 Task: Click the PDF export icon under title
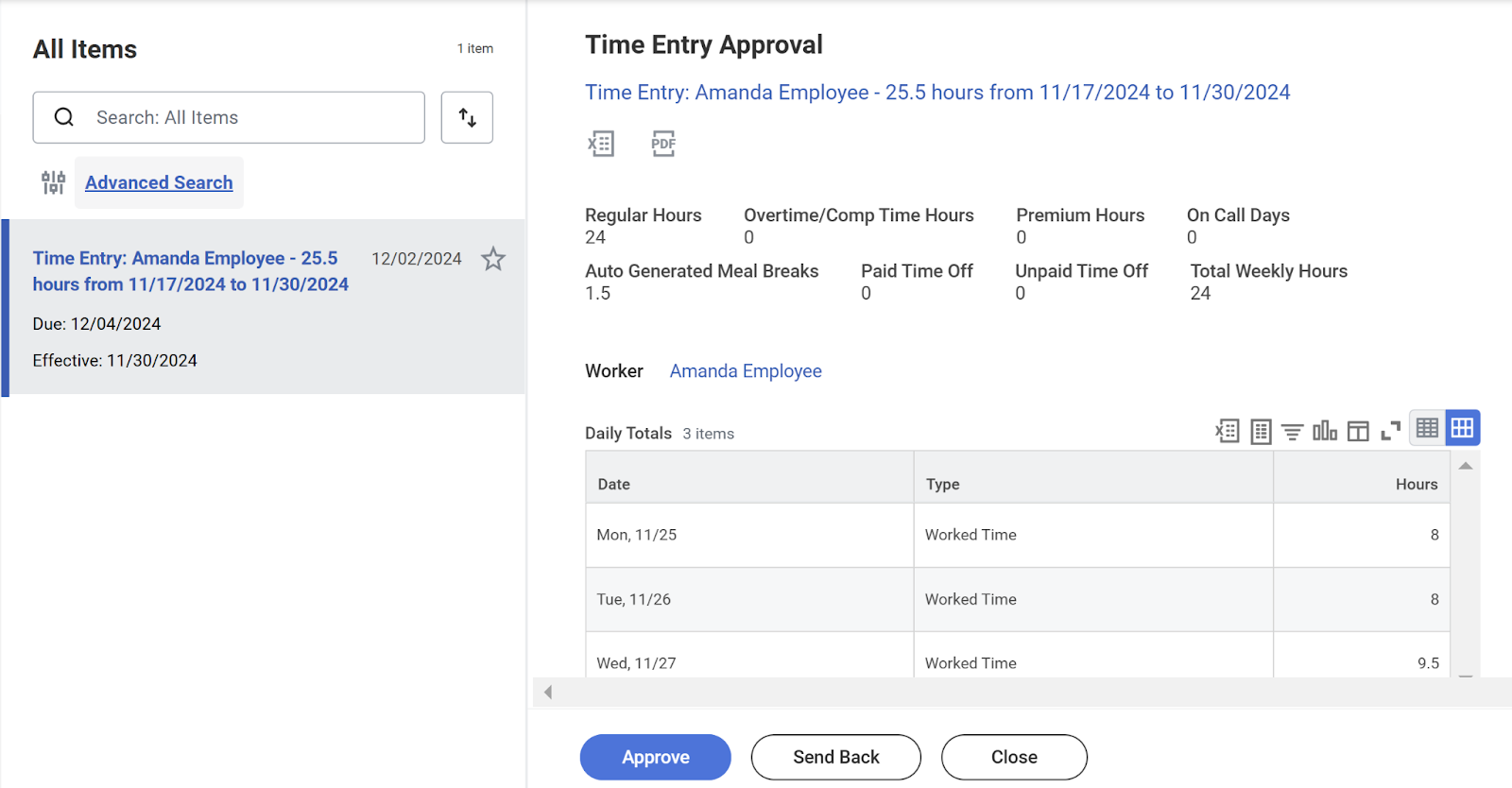click(663, 144)
